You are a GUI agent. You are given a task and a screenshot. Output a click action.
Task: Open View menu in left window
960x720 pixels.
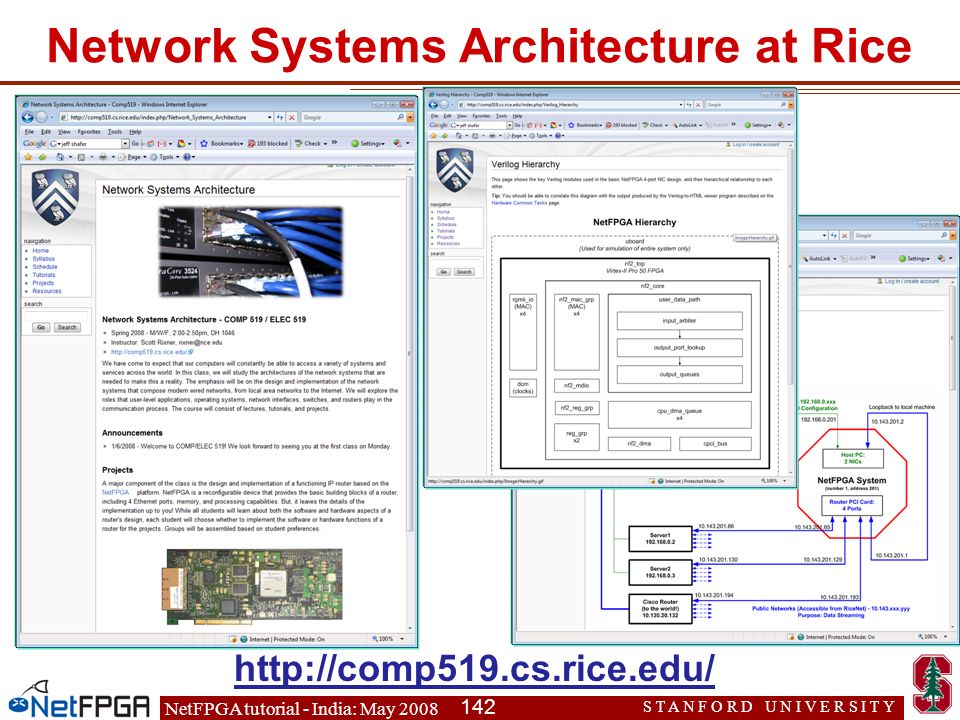(64, 132)
